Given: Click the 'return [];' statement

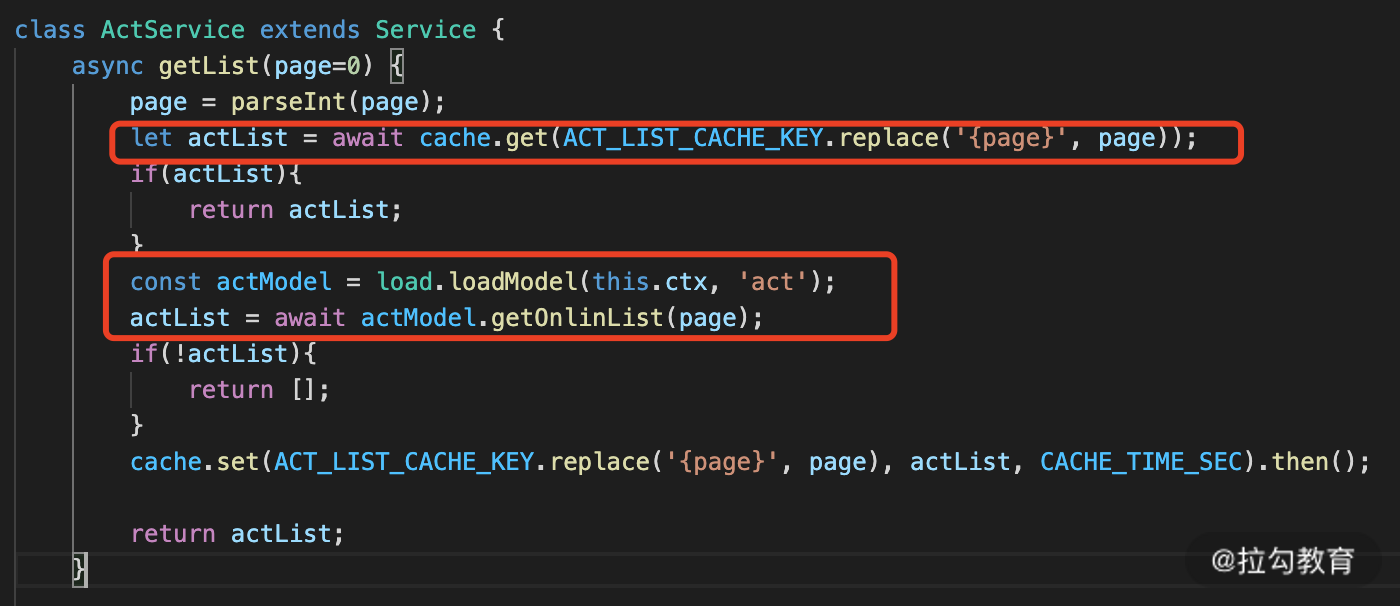Looking at the screenshot, I should [259, 390].
